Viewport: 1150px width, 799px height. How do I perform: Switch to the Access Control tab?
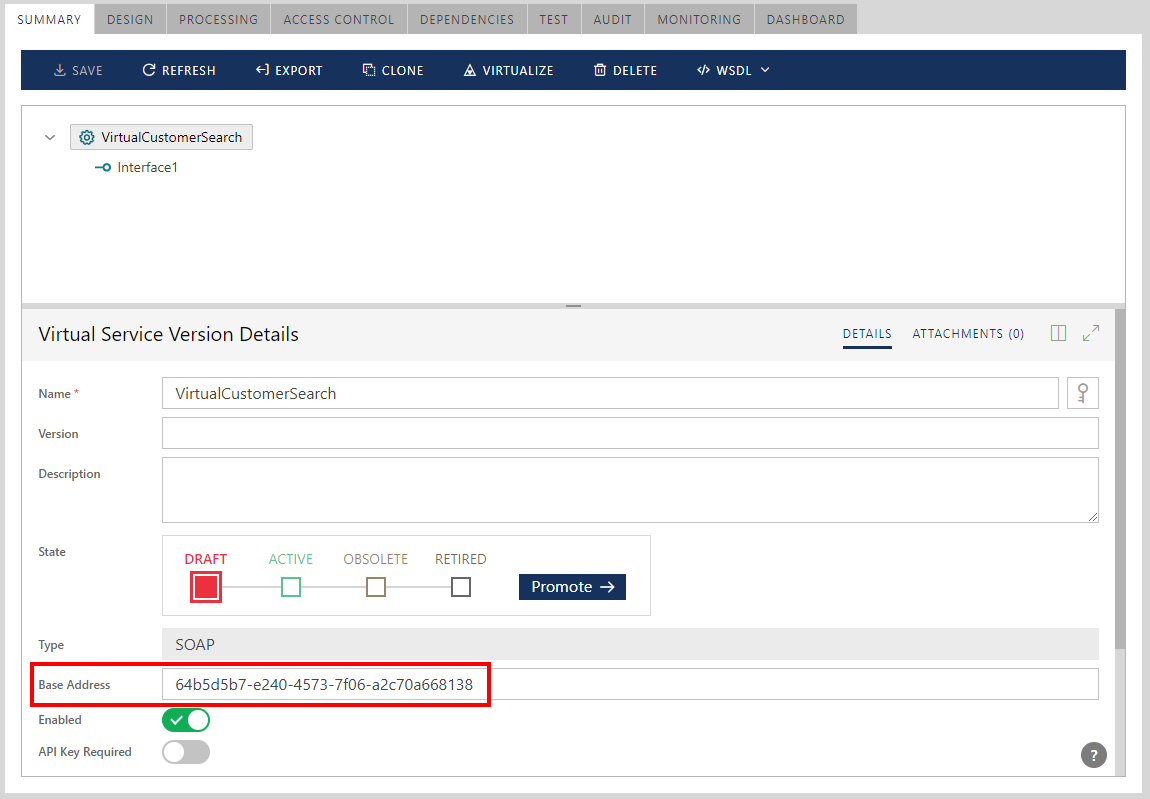[x=339, y=19]
